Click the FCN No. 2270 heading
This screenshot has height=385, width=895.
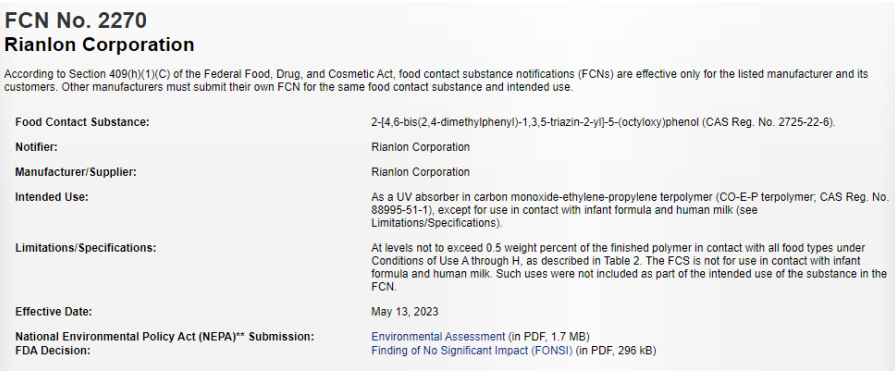(75, 21)
